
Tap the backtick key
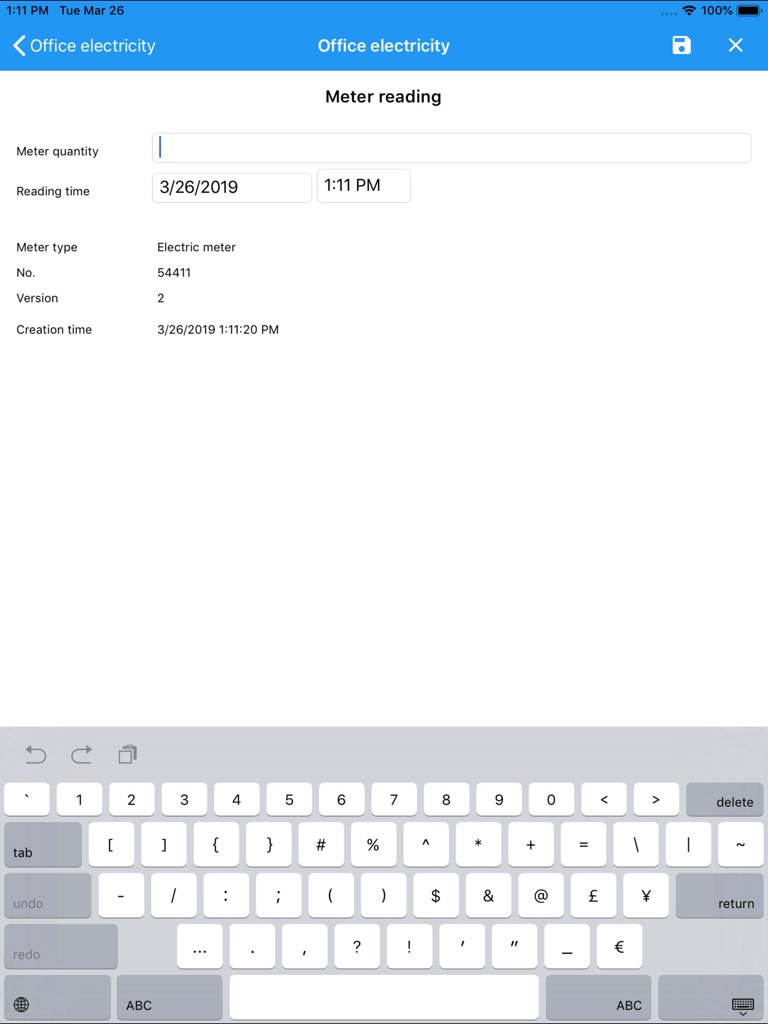point(27,799)
